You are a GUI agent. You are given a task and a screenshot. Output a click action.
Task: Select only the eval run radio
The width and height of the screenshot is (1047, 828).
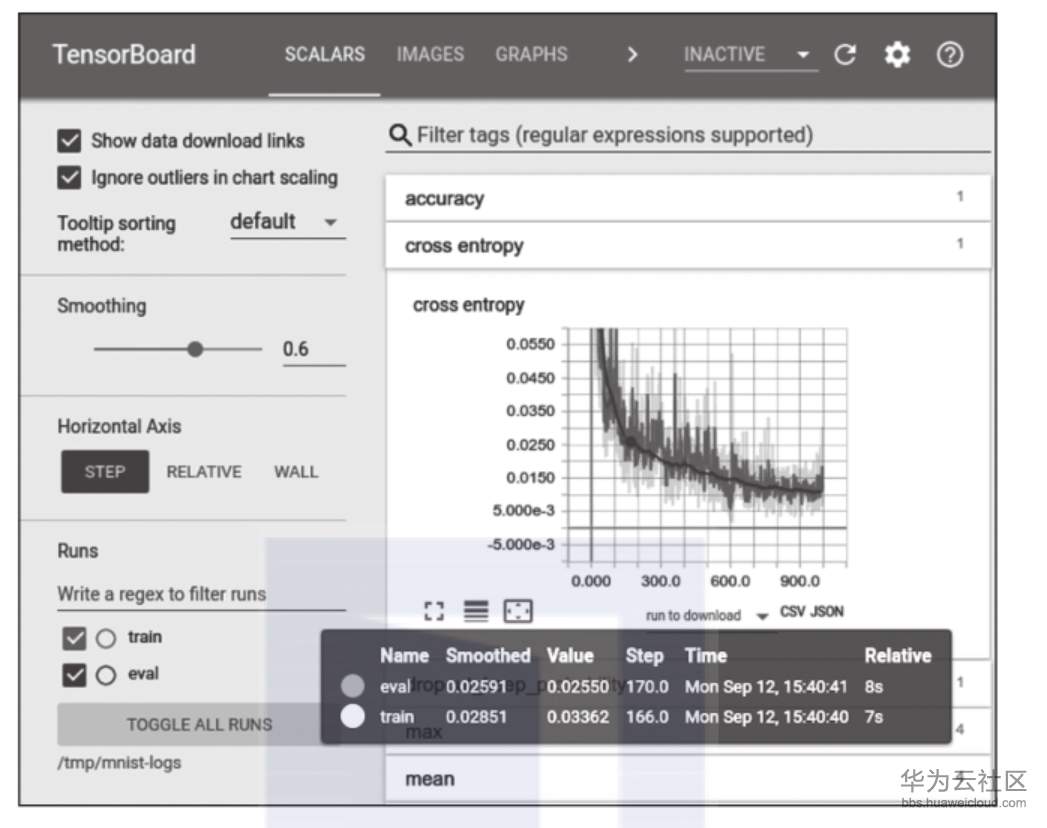[106, 675]
